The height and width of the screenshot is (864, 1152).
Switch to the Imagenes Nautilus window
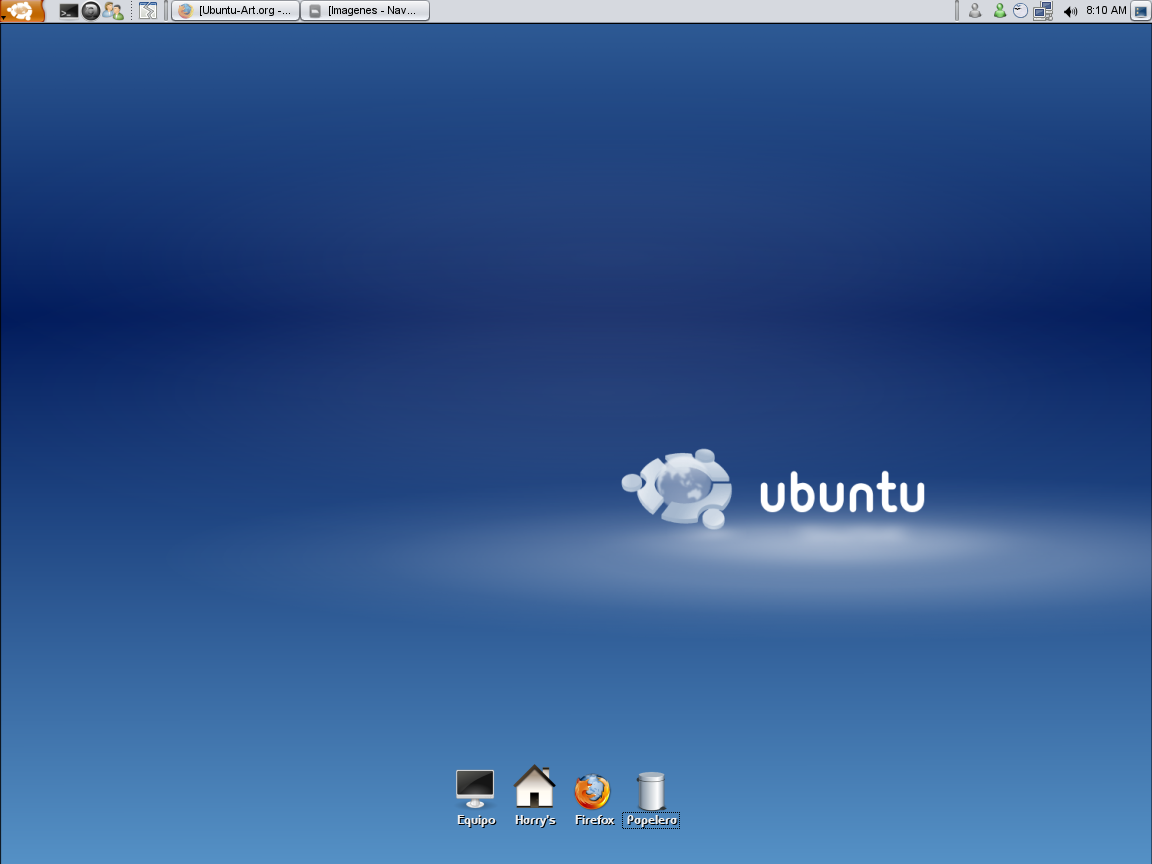(x=365, y=11)
